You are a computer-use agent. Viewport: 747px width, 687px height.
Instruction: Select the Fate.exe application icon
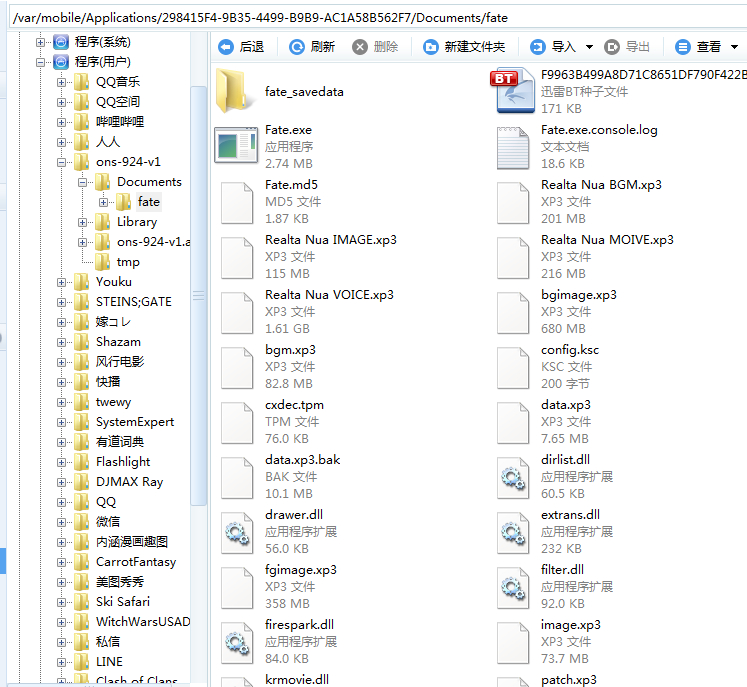[236, 145]
